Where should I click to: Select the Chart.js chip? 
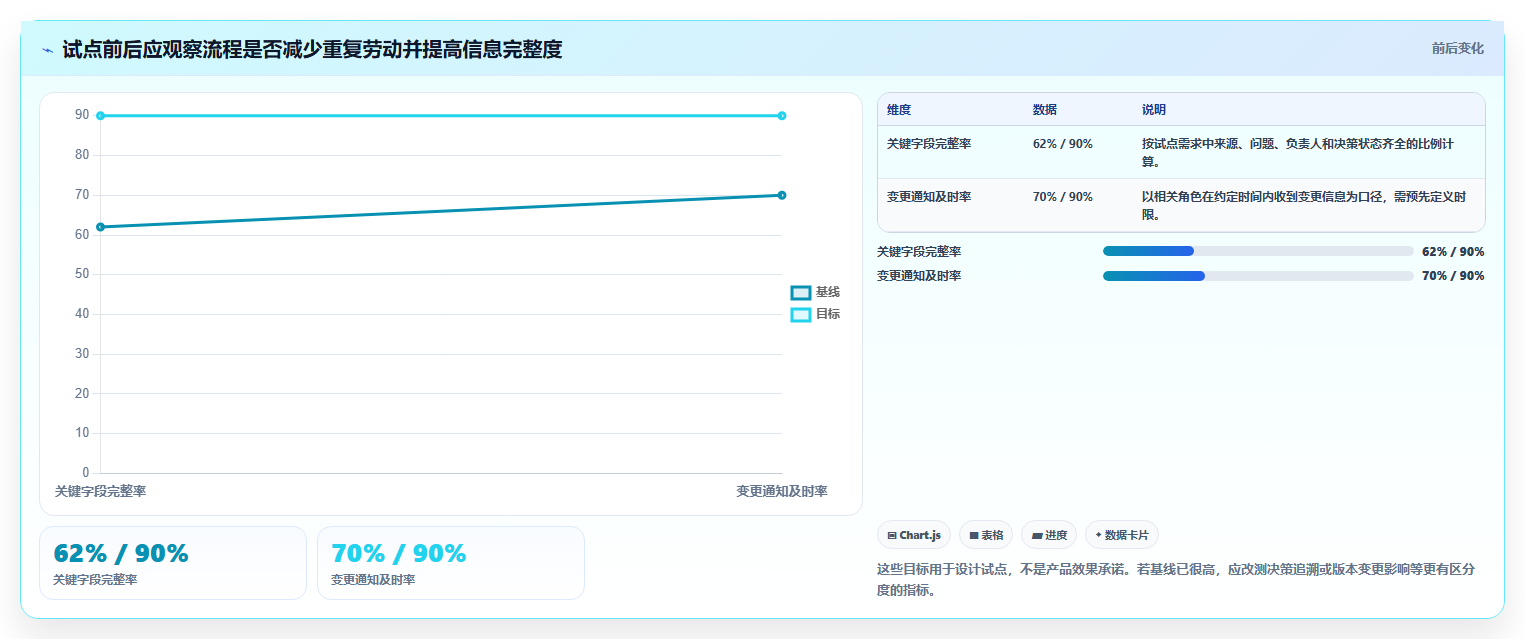click(913, 535)
